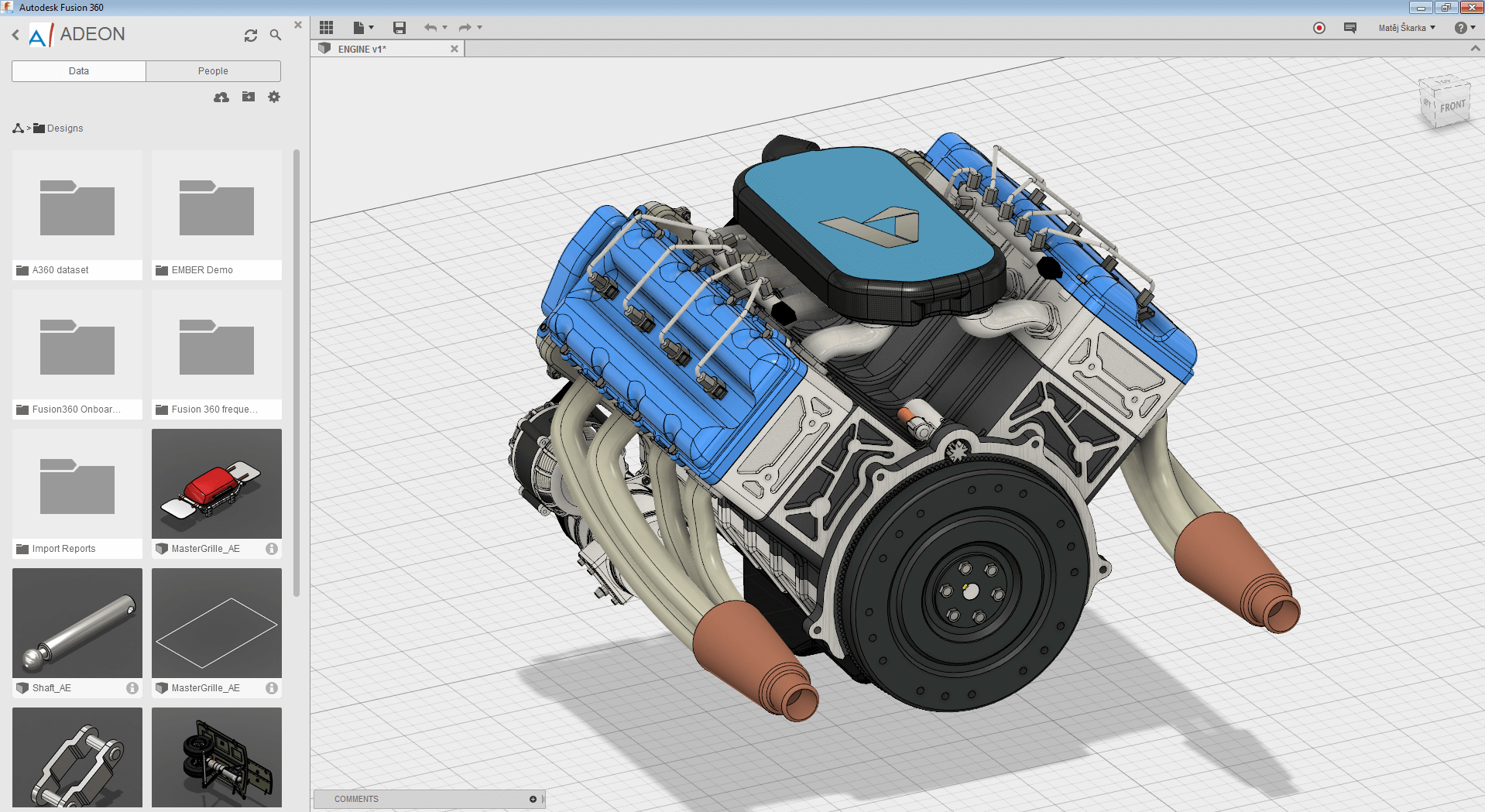
Task: Open the bracket link design thumbnail
Action: coord(77,757)
